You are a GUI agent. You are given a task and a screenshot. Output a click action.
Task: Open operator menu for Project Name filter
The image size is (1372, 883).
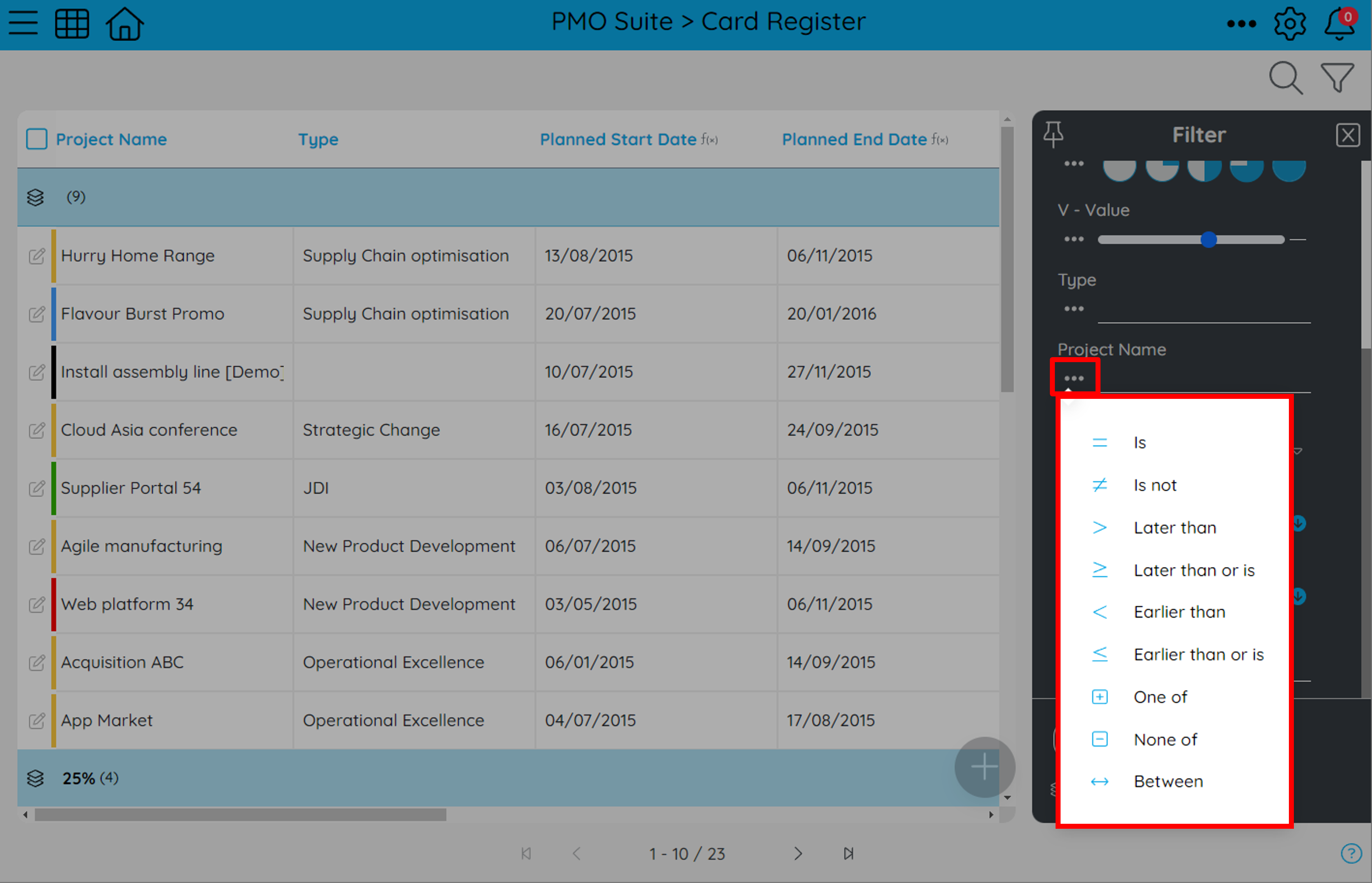coord(1074,379)
